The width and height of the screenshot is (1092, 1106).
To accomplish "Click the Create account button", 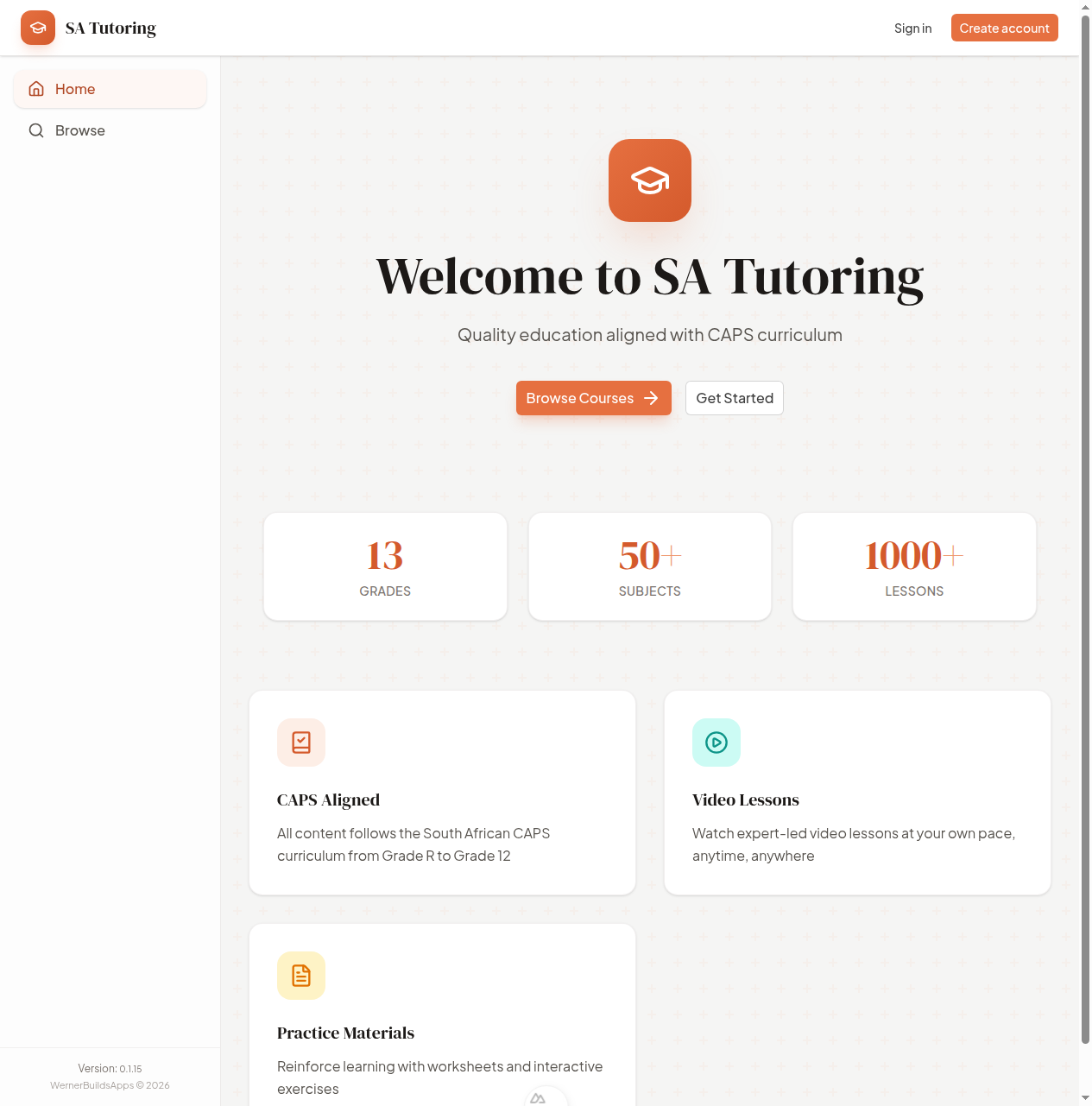I will [1004, 28].
